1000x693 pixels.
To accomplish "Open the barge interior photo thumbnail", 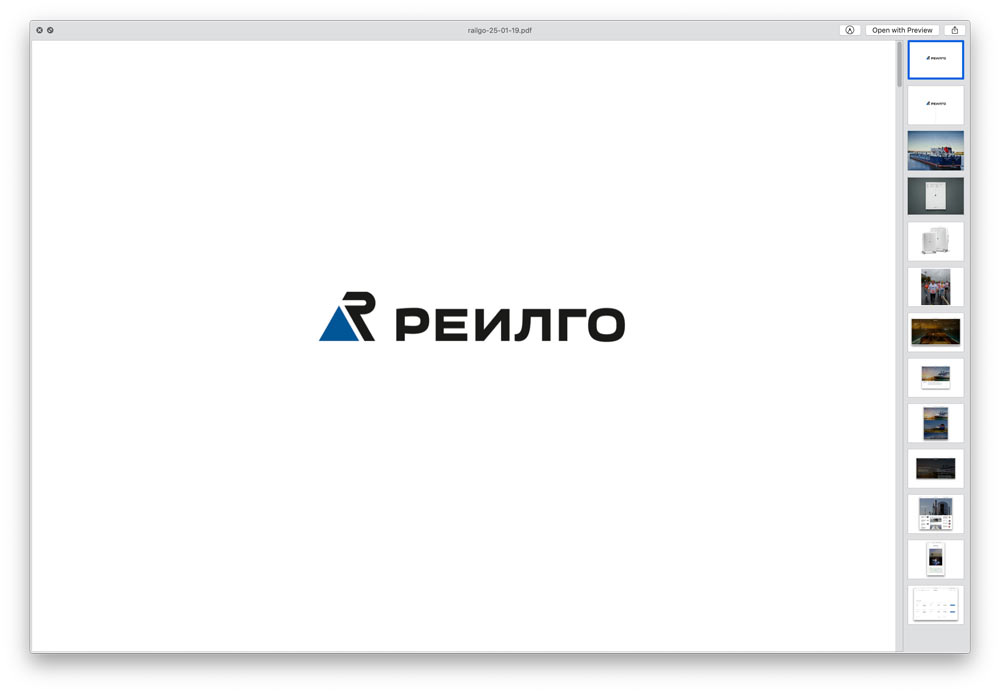I will [934, 332].
